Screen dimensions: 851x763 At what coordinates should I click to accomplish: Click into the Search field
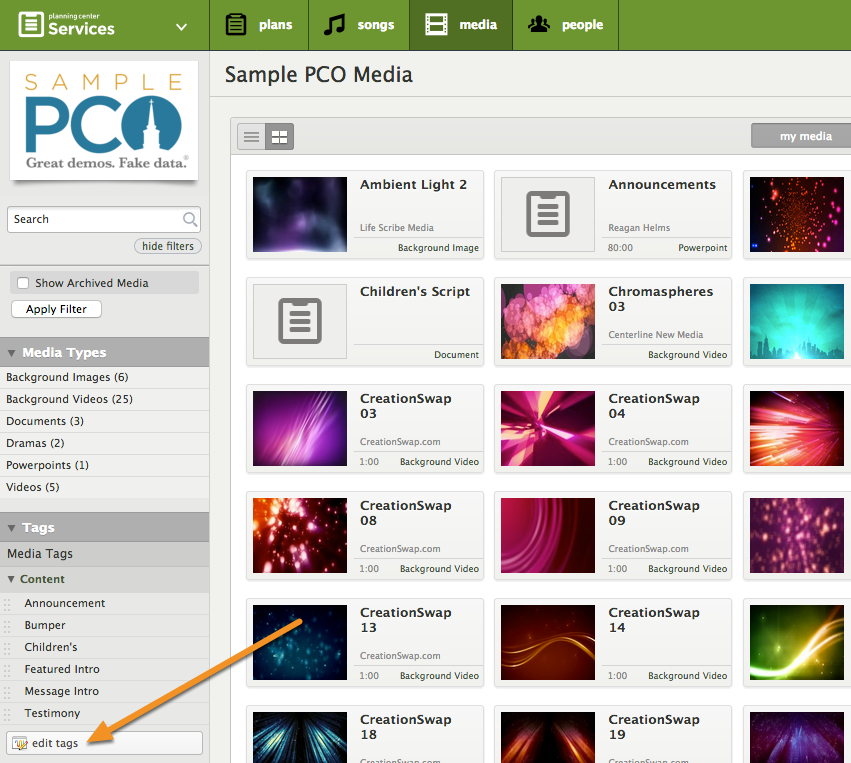point(104,219)
